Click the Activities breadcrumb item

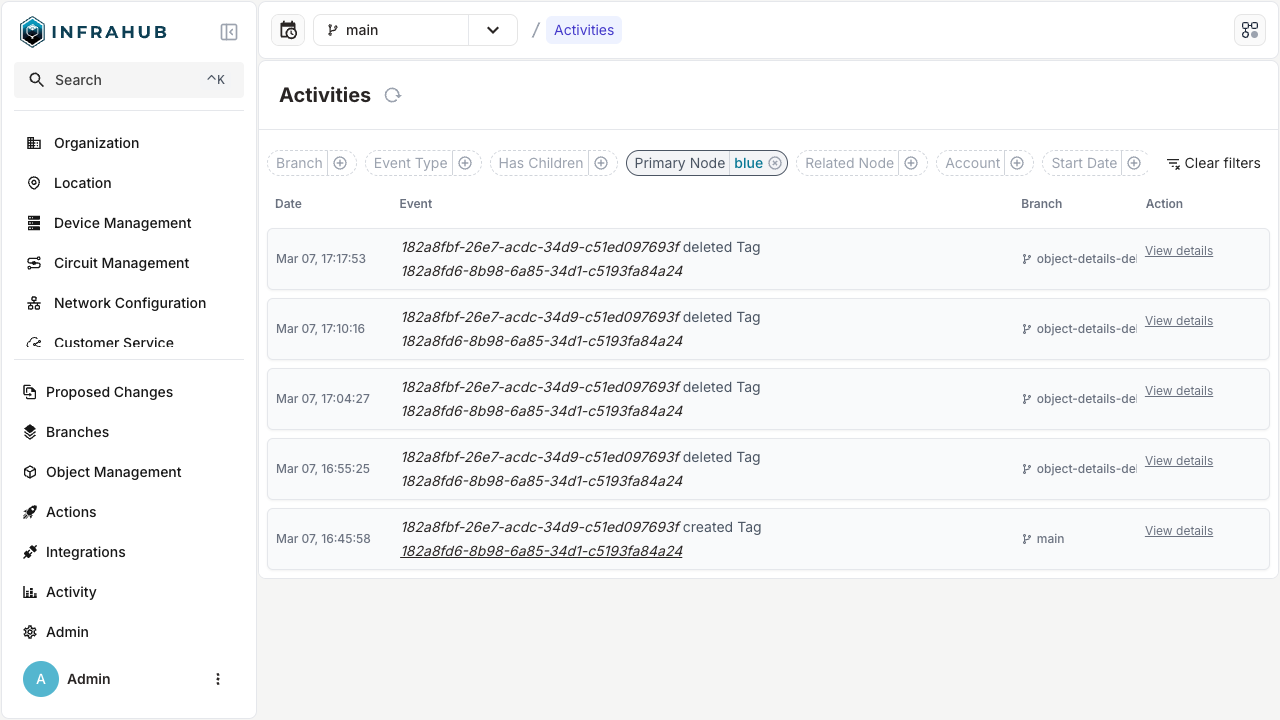(583, 30)
